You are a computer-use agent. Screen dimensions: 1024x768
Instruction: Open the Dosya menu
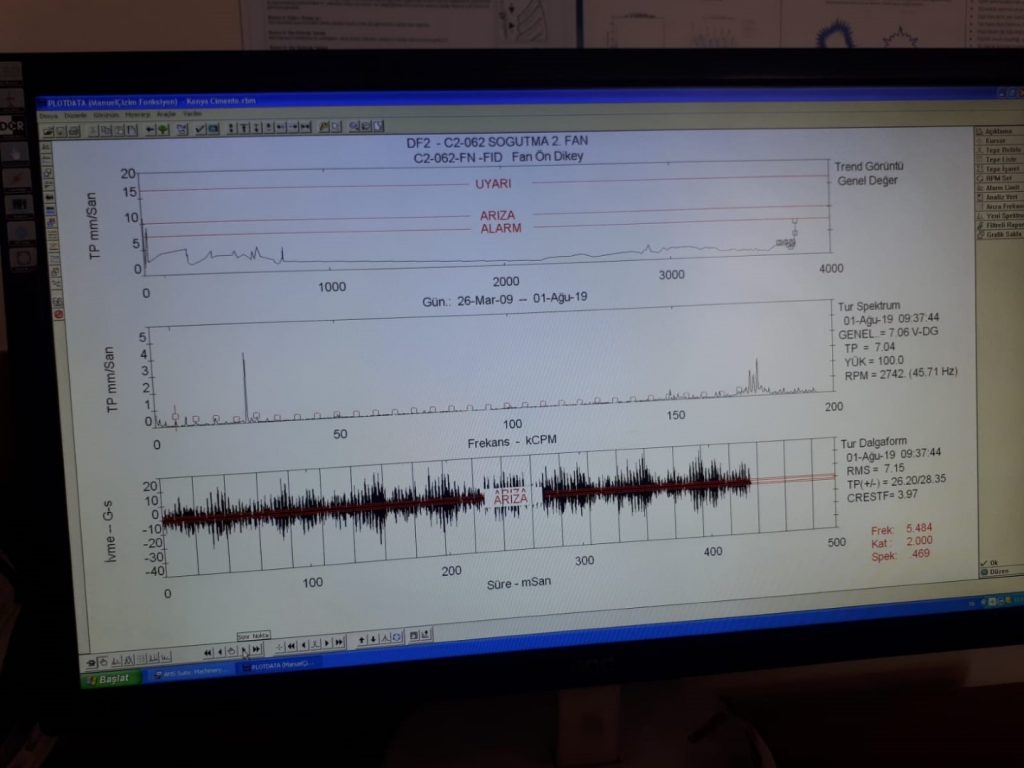coord(47,115)
